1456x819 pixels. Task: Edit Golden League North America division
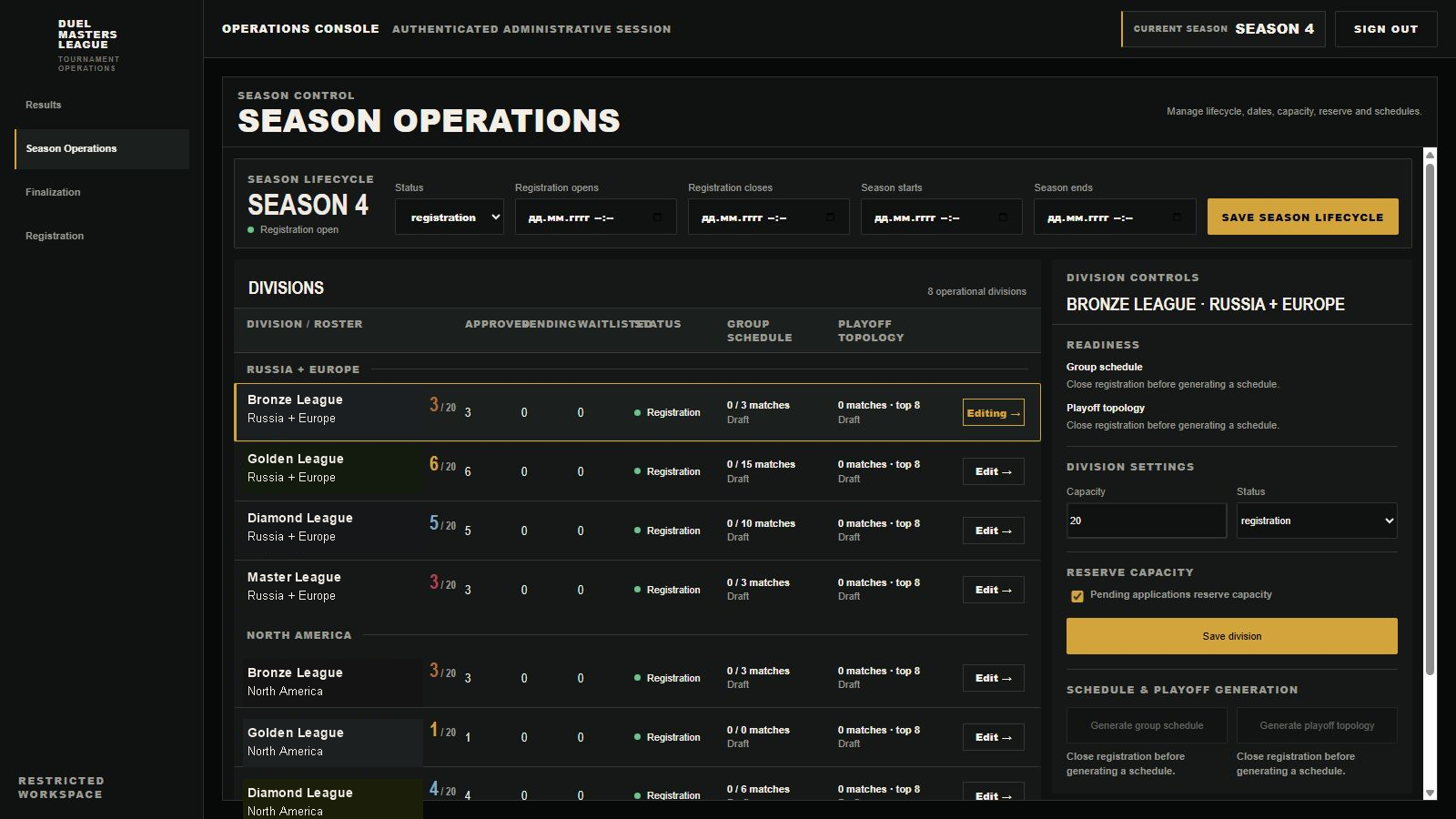(x=993, y=737)
